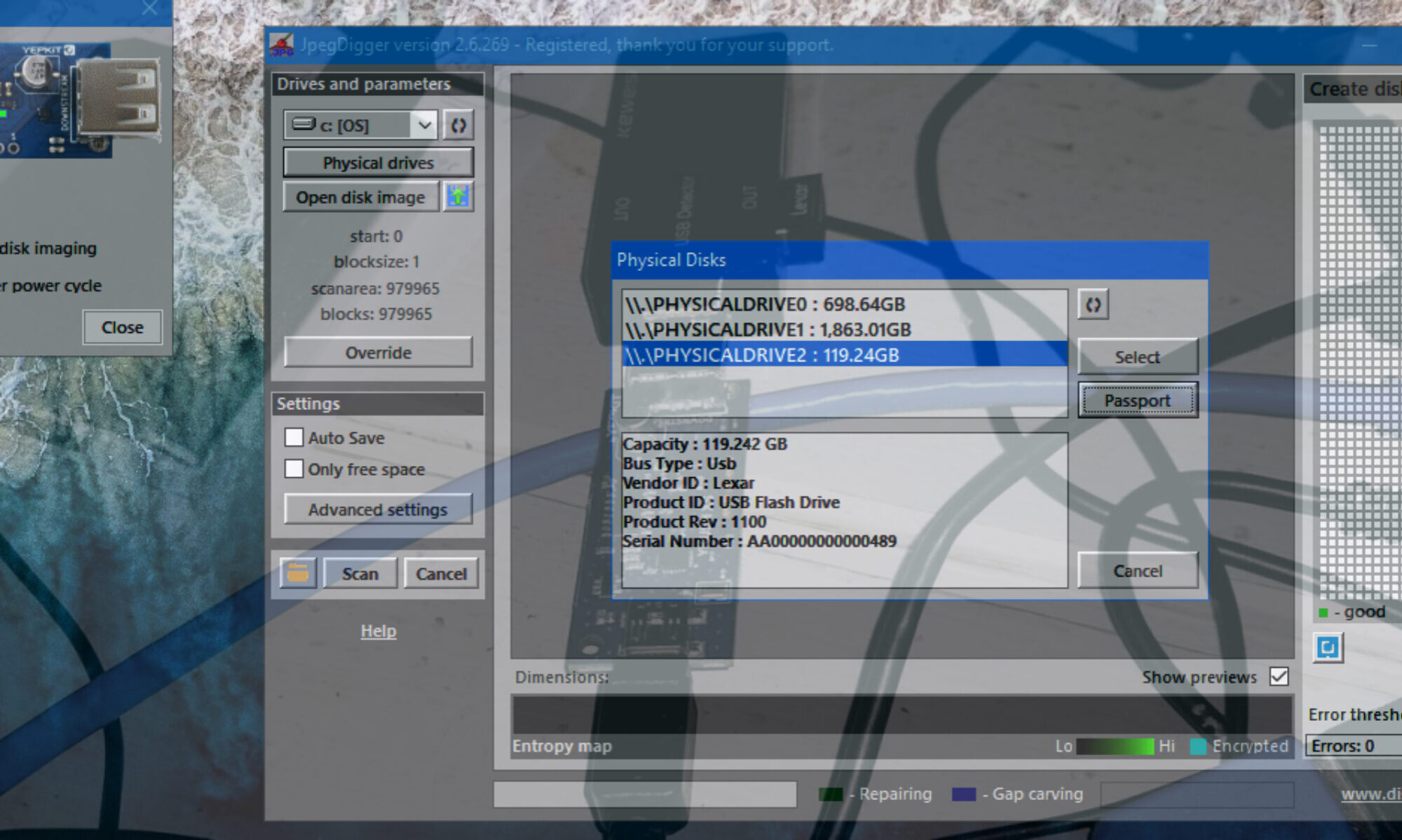Click the Entropy map bar
The width and height of the screenshot is (1402, 840).
(x=901, y=715)
